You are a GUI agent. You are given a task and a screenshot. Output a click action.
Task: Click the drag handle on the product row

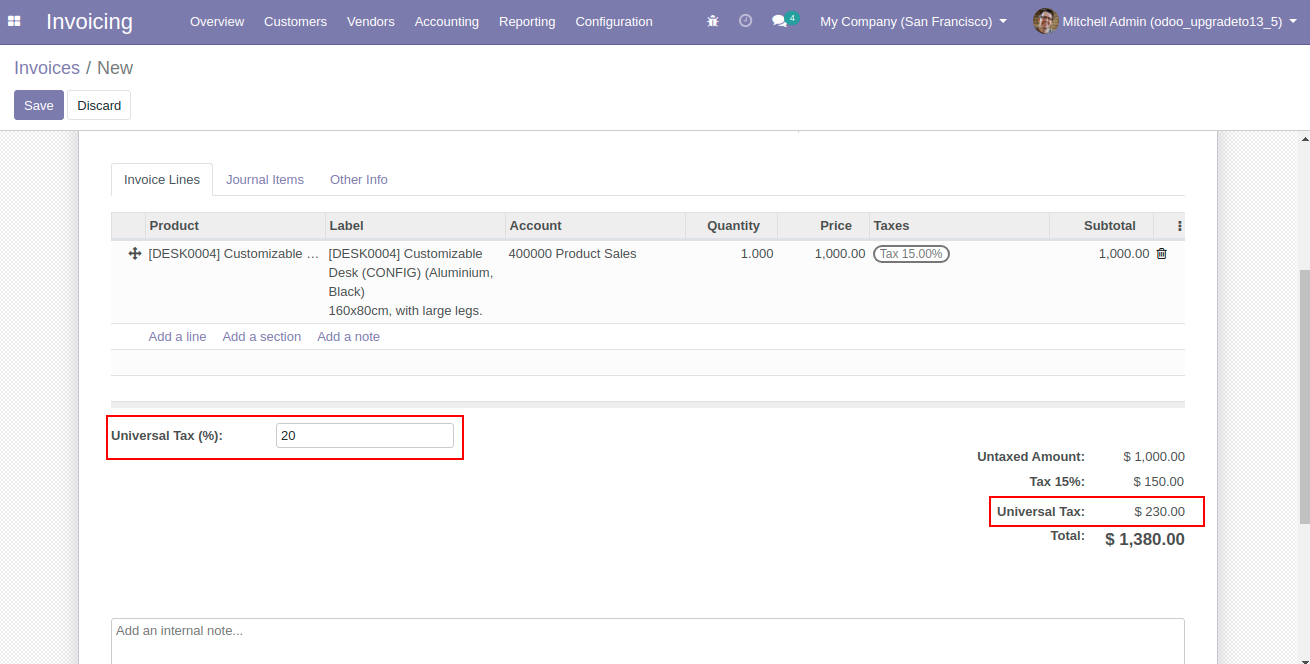click(x=135, y=254)
